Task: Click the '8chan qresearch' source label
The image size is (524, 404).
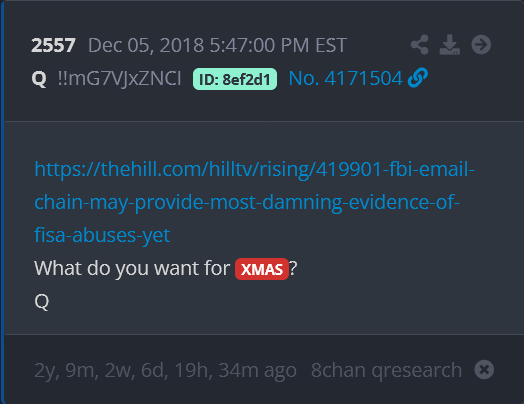Action: (x=386, y=371)
